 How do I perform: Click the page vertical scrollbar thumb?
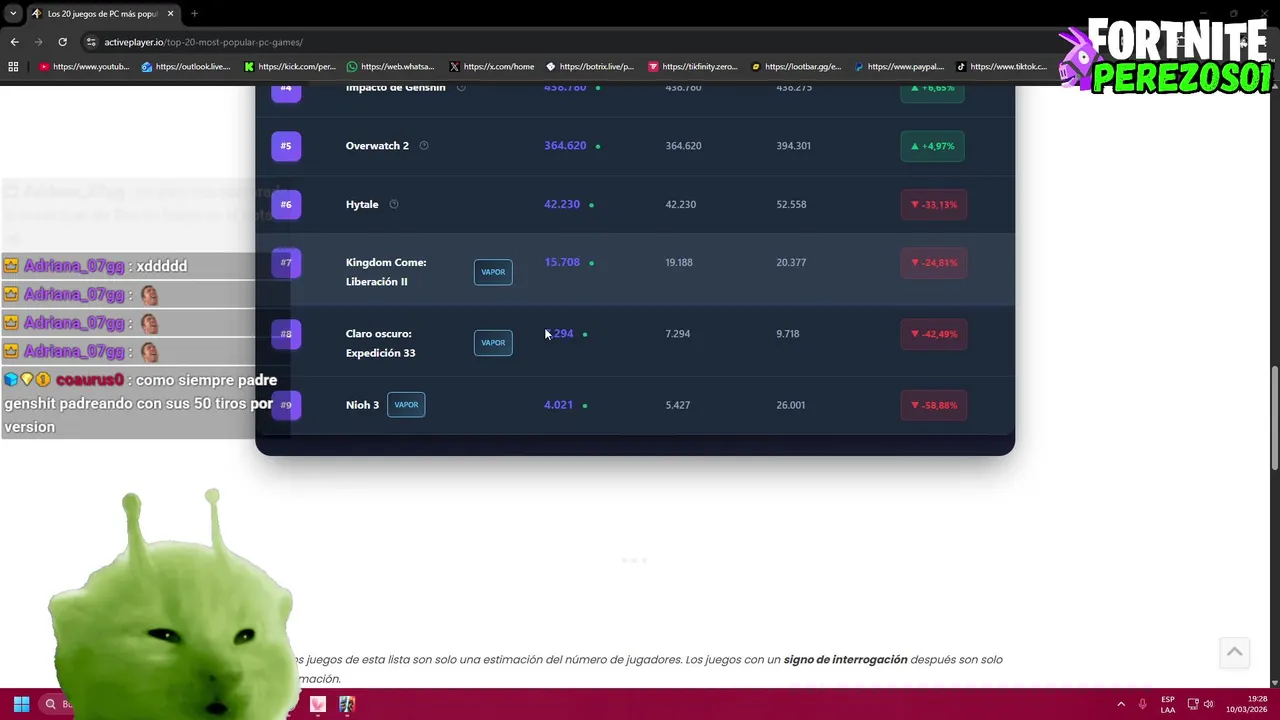pyautogui.click(x=1274, y=418)
